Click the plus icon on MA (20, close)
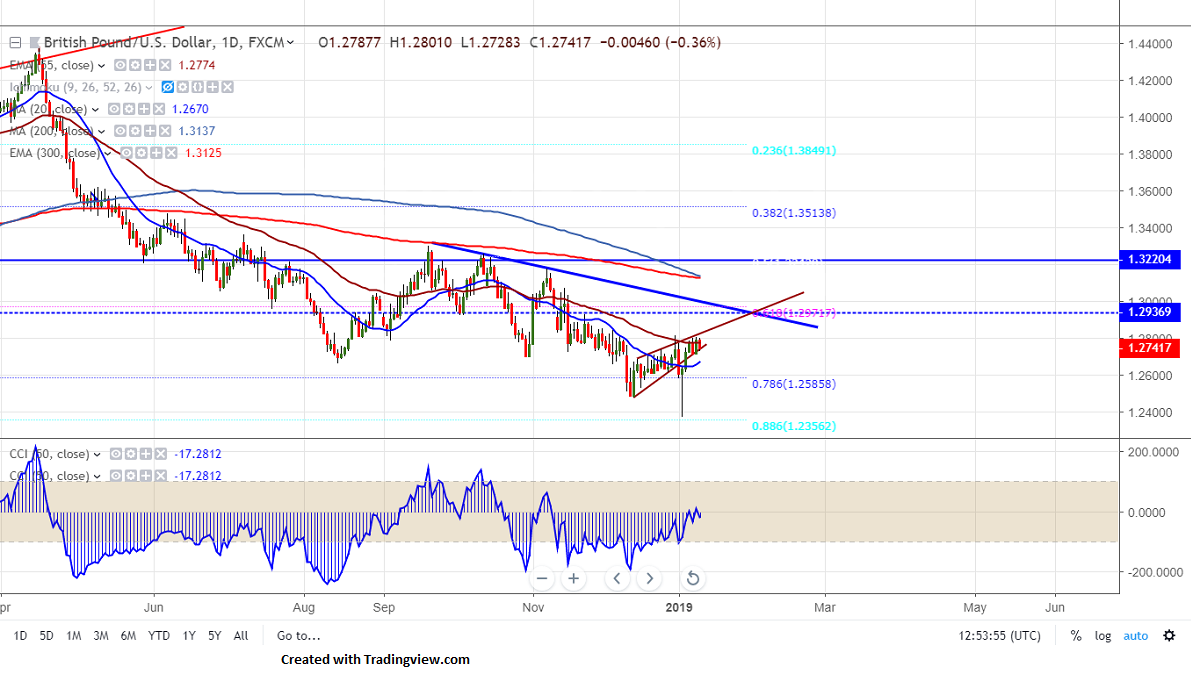The height and width of the screenshot is (686, 1191). tap(144, 109)
